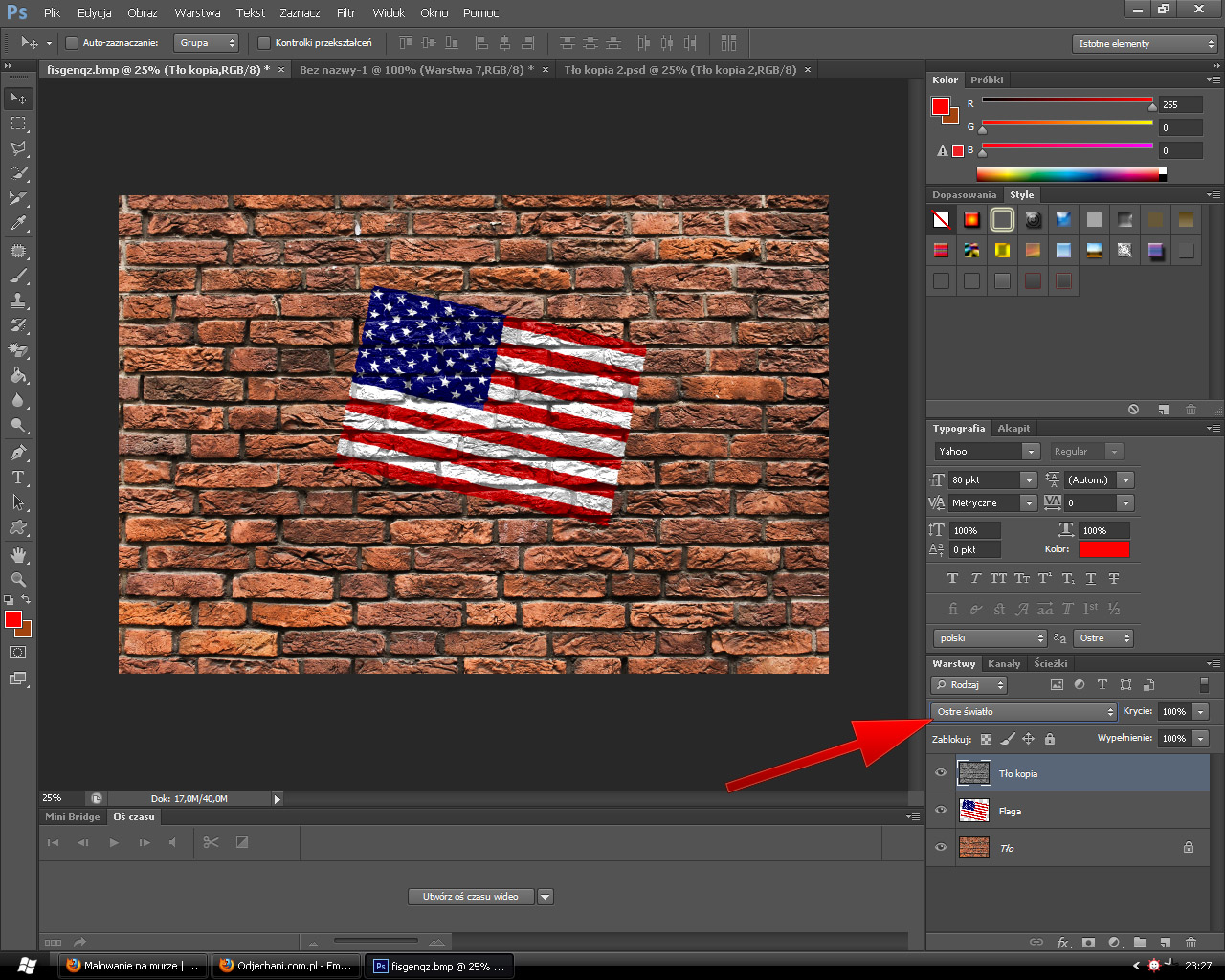1225x980 pixels.
Task: Switch to the Próbki tab
Action: pyautogui.click(x=987, y=80)
